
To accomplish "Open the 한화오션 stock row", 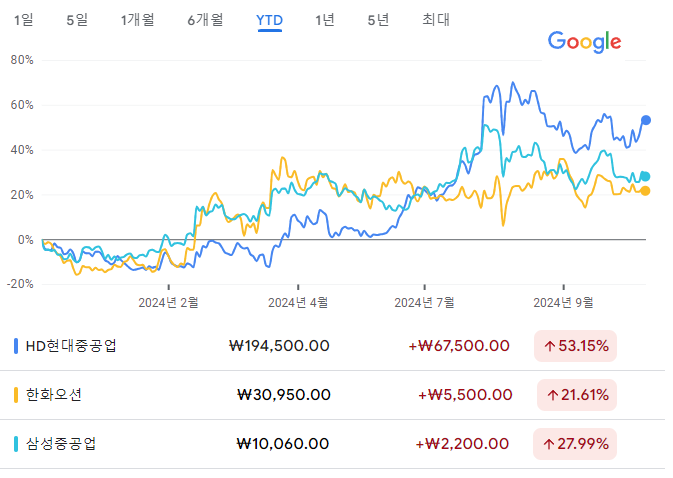I will (333, 395).
